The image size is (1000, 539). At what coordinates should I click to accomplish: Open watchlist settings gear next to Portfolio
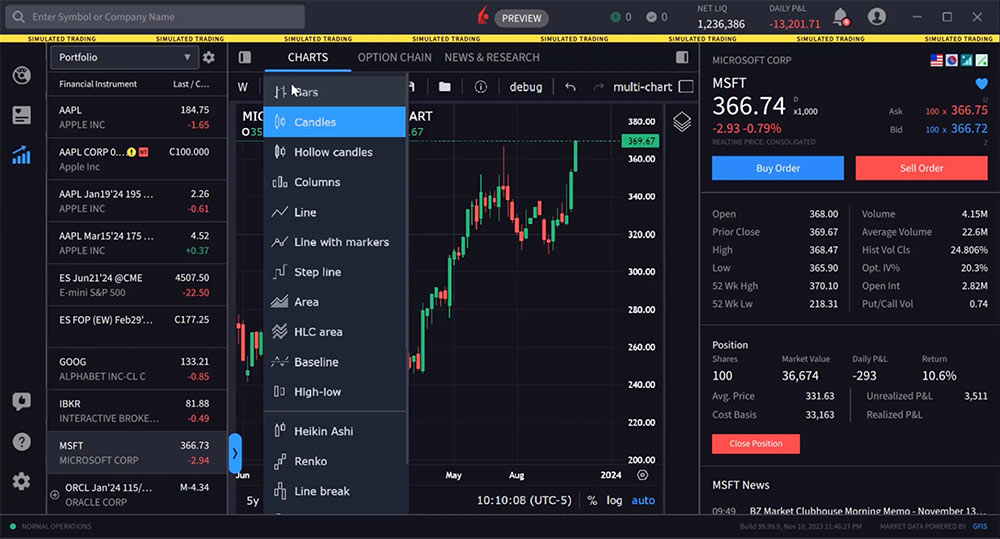coord(209,58)
